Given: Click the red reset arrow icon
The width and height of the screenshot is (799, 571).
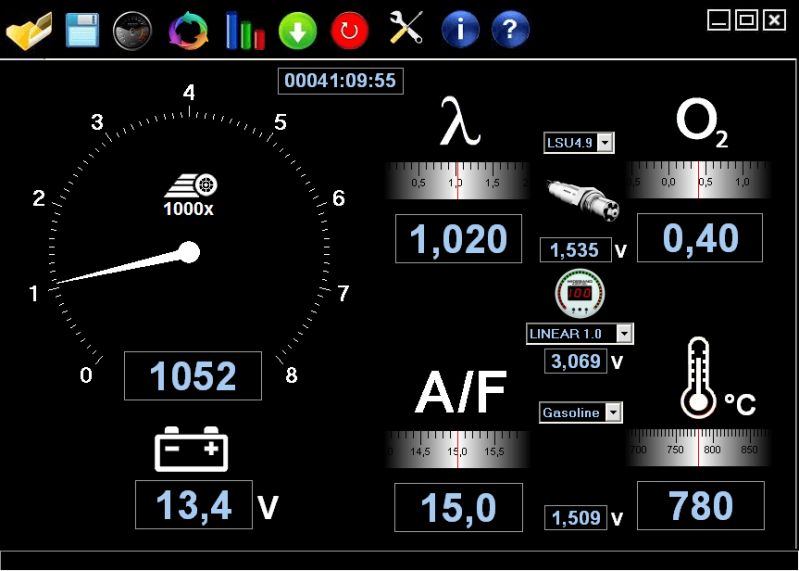Looking at the screenshot, I should [x=350, y=31].
